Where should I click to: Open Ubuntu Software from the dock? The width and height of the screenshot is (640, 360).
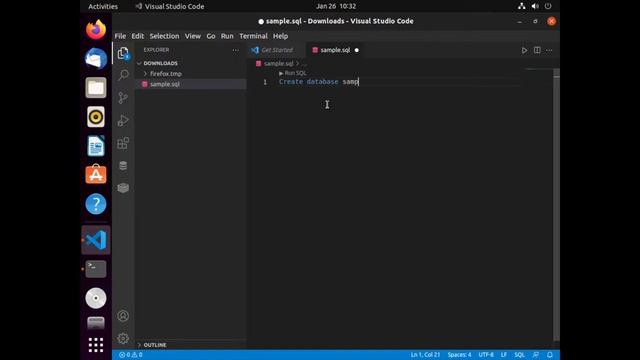[96, 174]
